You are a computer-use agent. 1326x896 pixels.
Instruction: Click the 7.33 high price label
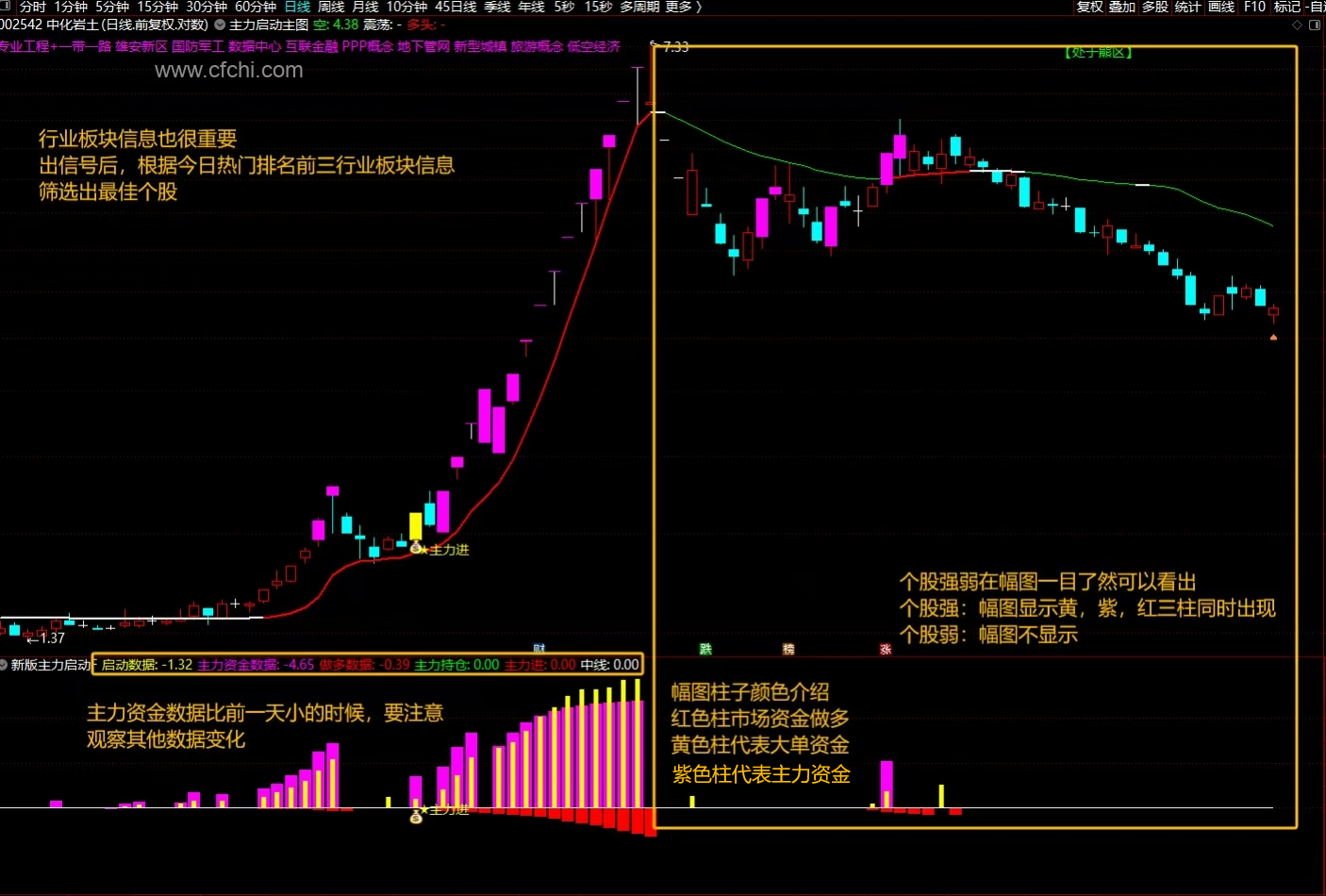click(675, 46)
